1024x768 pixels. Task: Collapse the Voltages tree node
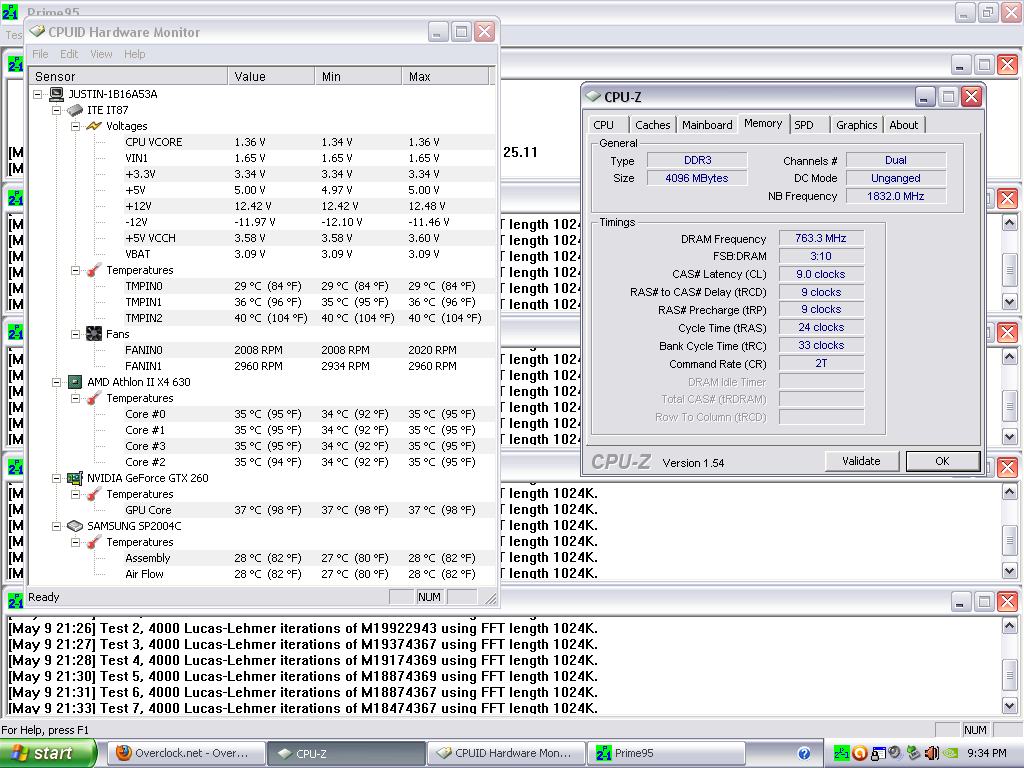75,126
